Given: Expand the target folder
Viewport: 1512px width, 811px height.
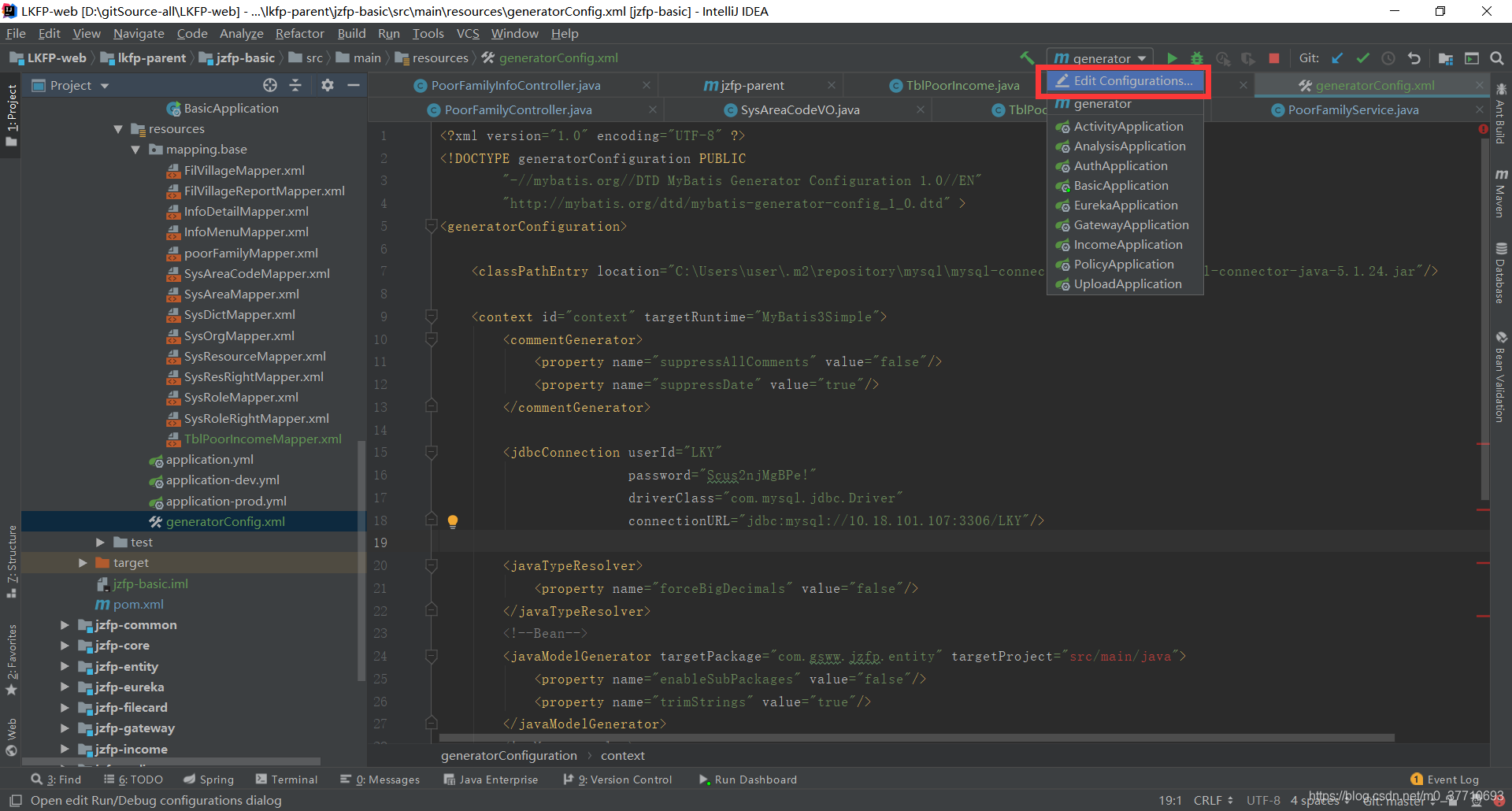Looking at the screenshot, I should point(83,563).
